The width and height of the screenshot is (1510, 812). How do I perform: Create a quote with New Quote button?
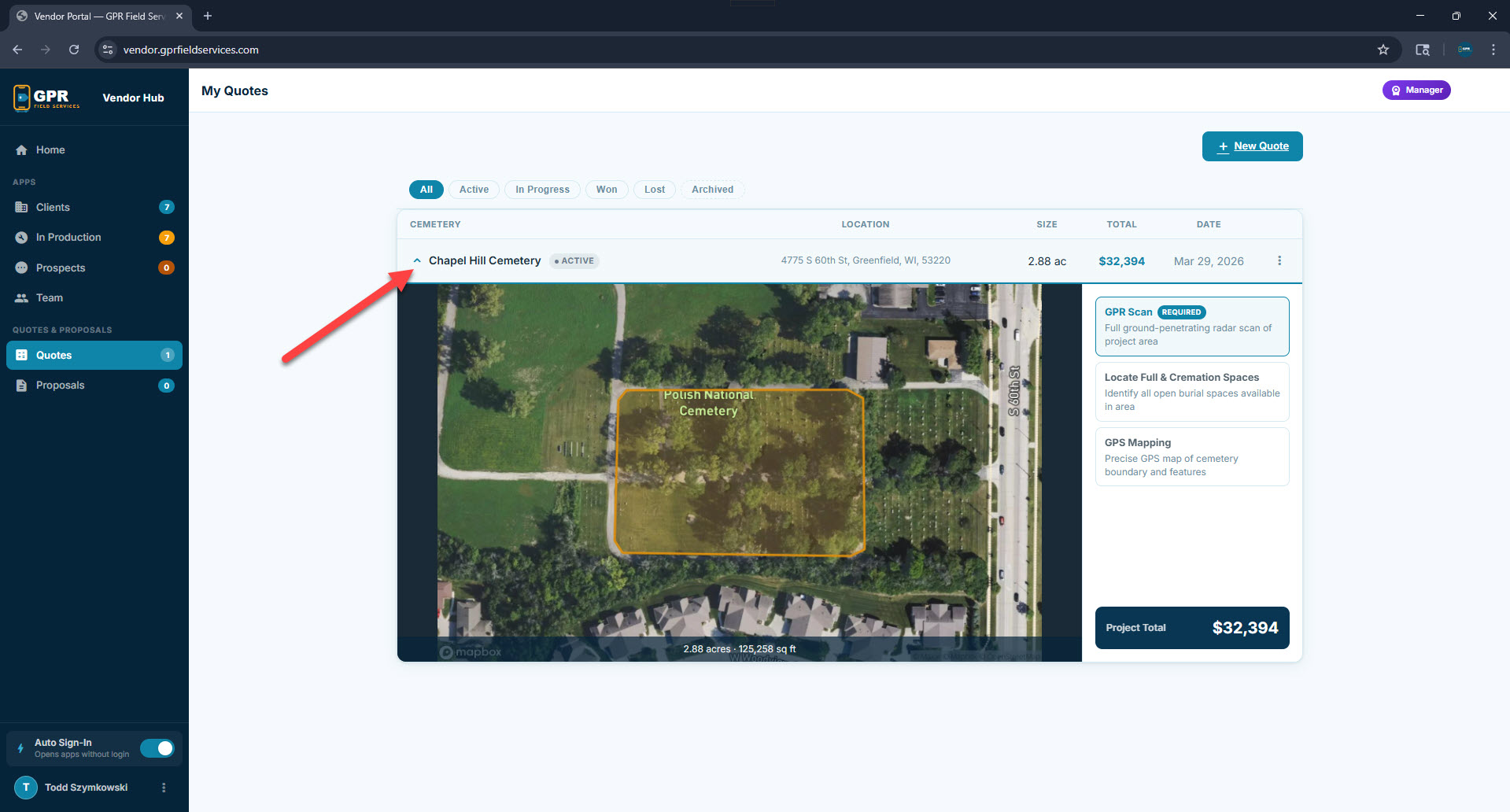coord(1252,146)
